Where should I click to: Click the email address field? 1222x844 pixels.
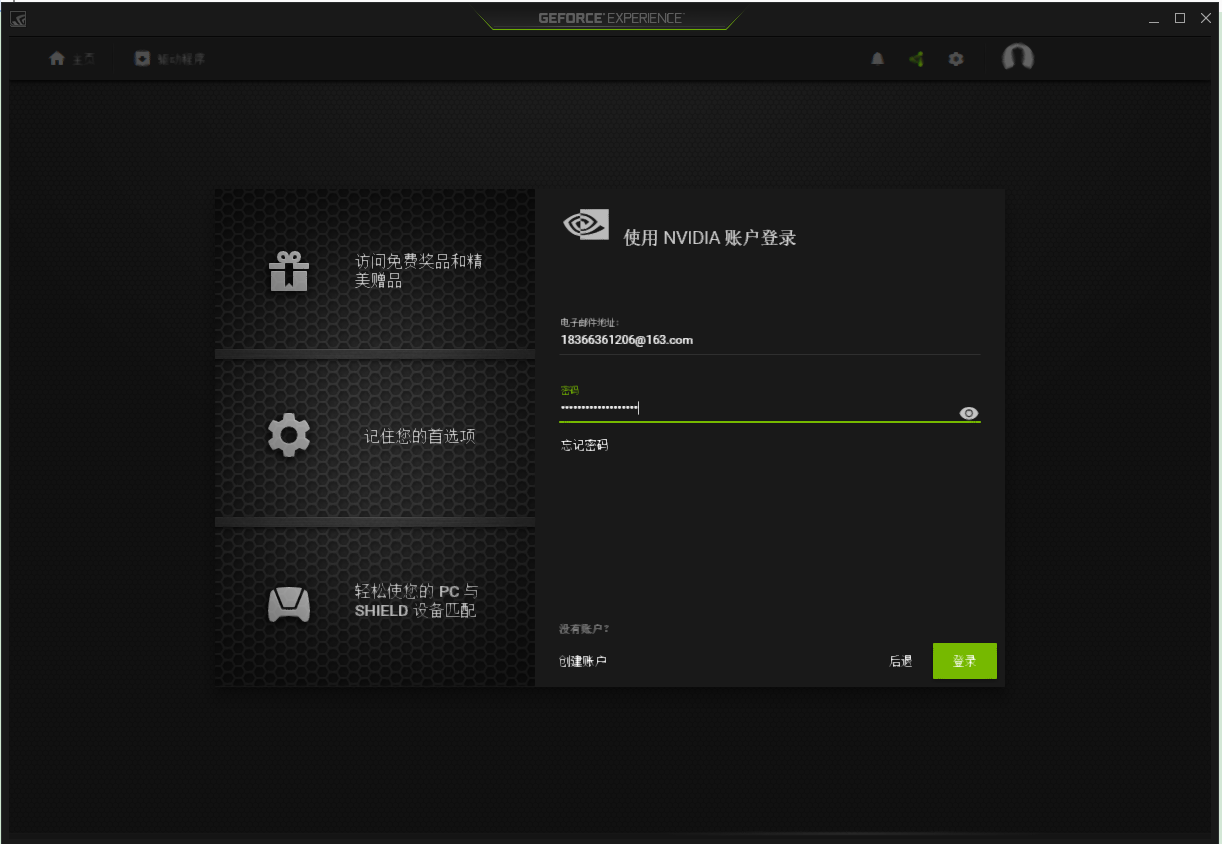(770, 340)
